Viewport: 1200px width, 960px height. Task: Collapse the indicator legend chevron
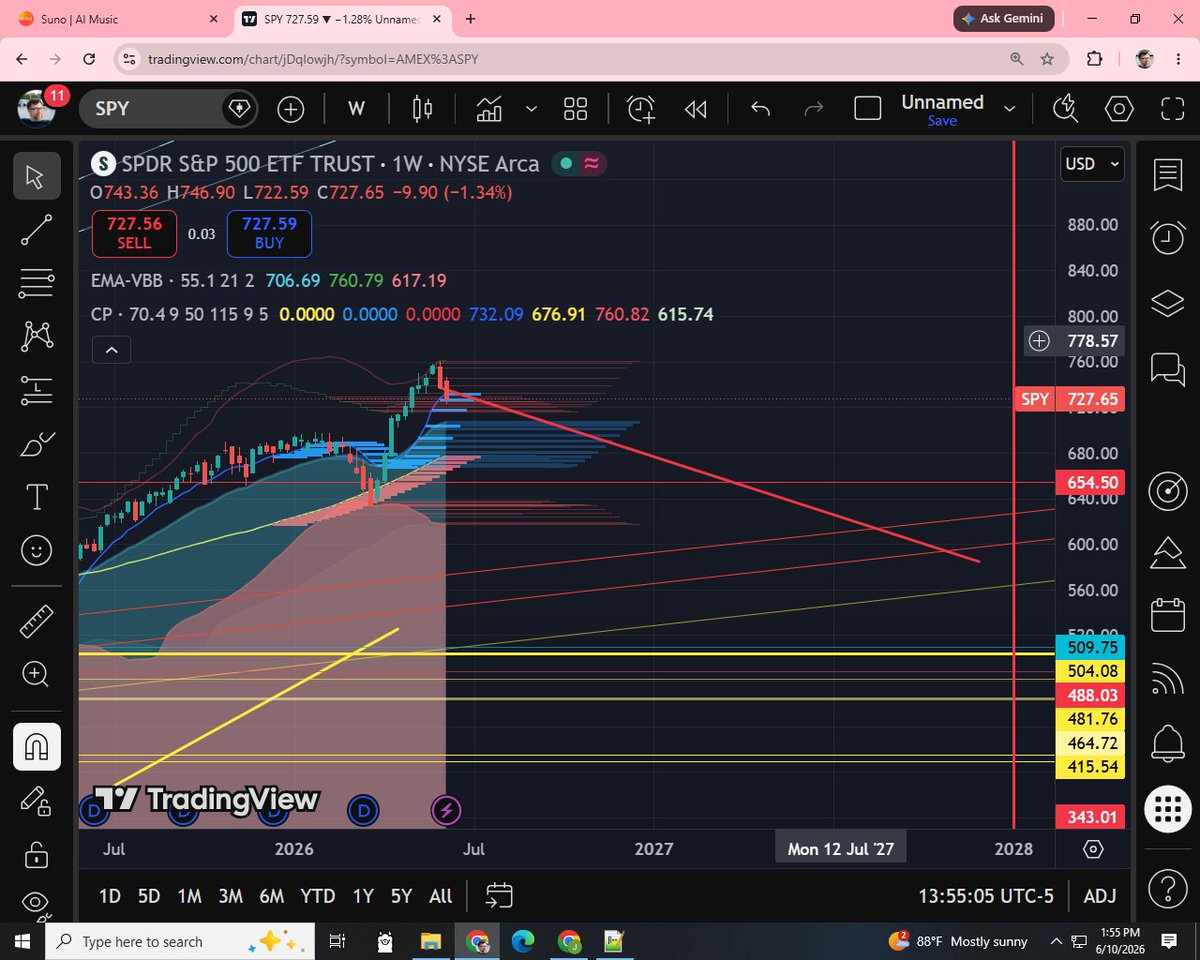(111, 350)
